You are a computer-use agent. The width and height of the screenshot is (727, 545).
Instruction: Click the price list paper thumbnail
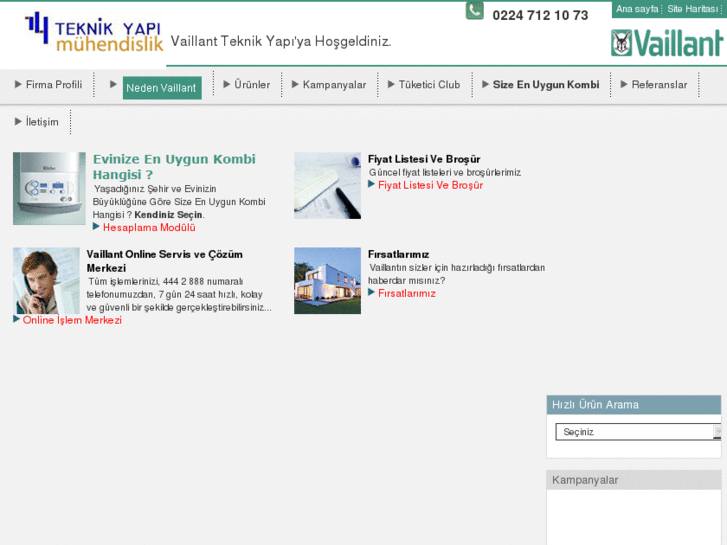click(x=327, y=186)
